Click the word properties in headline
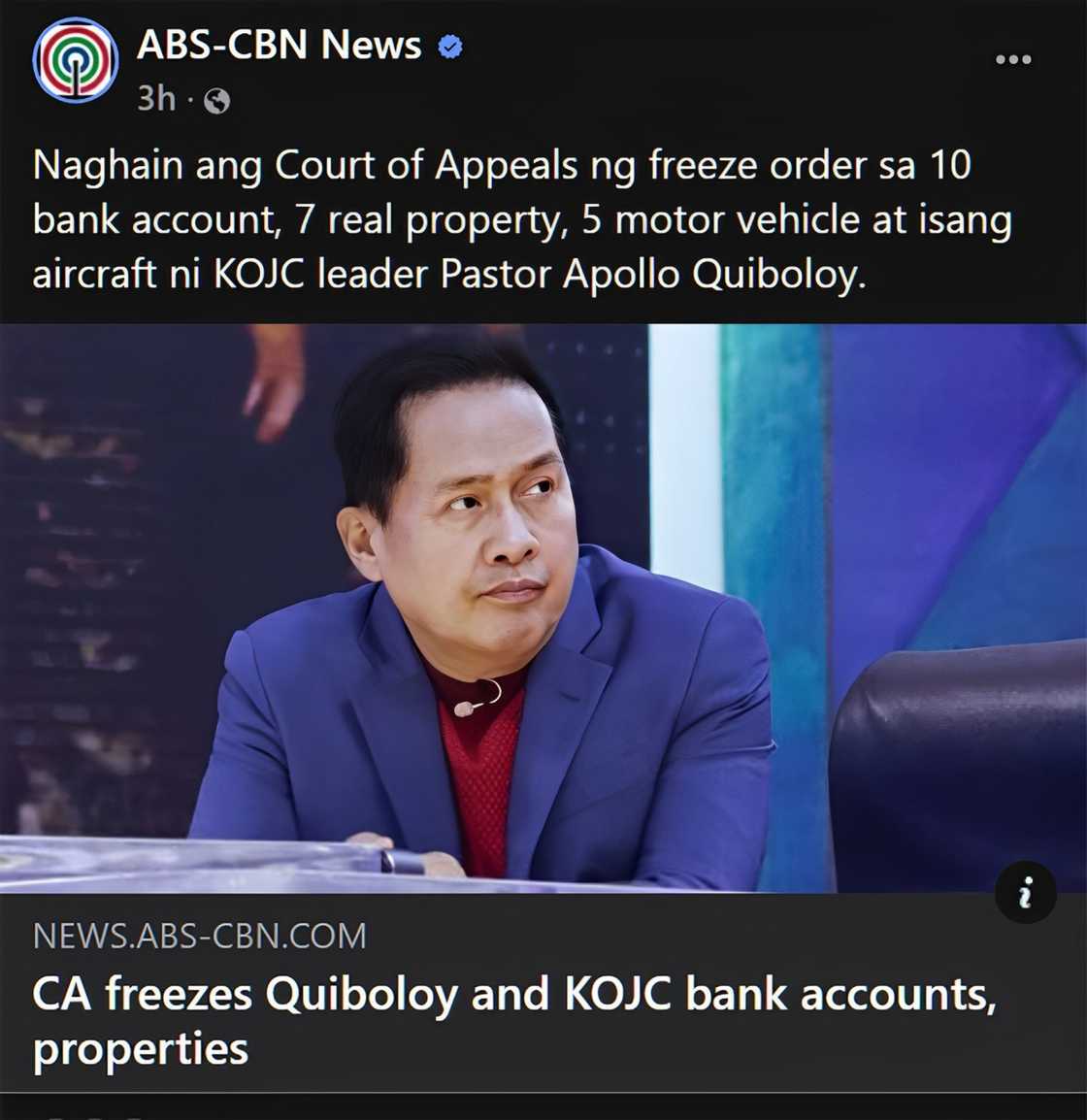The height and width of the screenshot is (1120, 1087). coord(141,1050)
